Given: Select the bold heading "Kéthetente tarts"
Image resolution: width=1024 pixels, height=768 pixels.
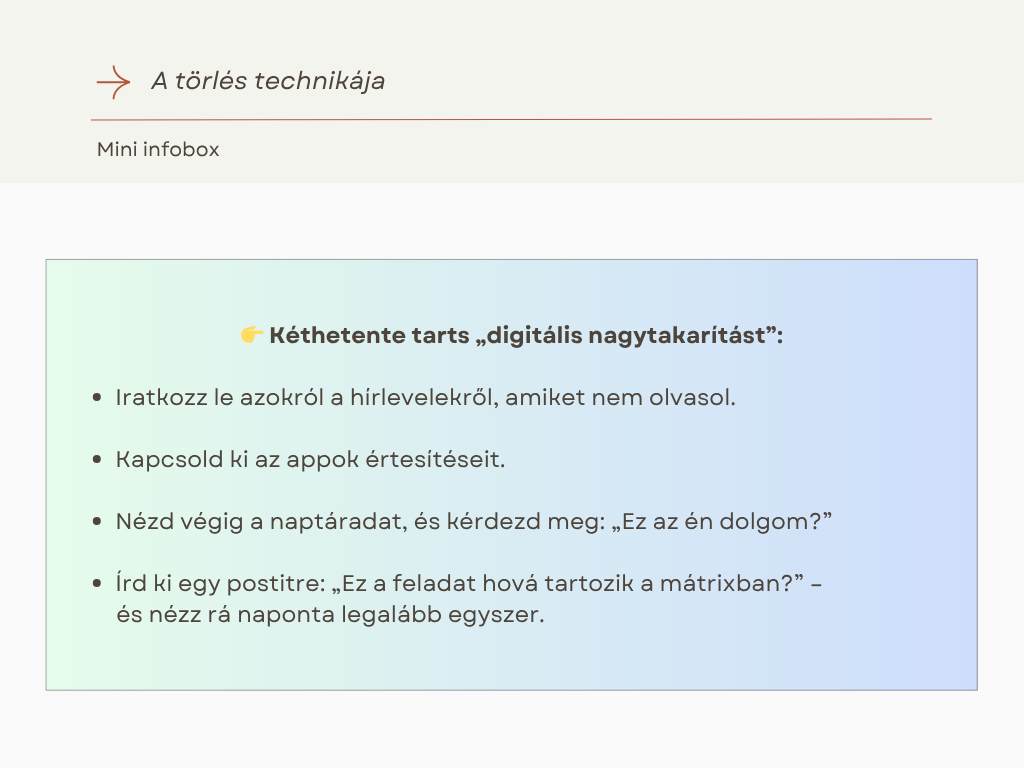Looking at the screenshot, I should click(368, 335).
